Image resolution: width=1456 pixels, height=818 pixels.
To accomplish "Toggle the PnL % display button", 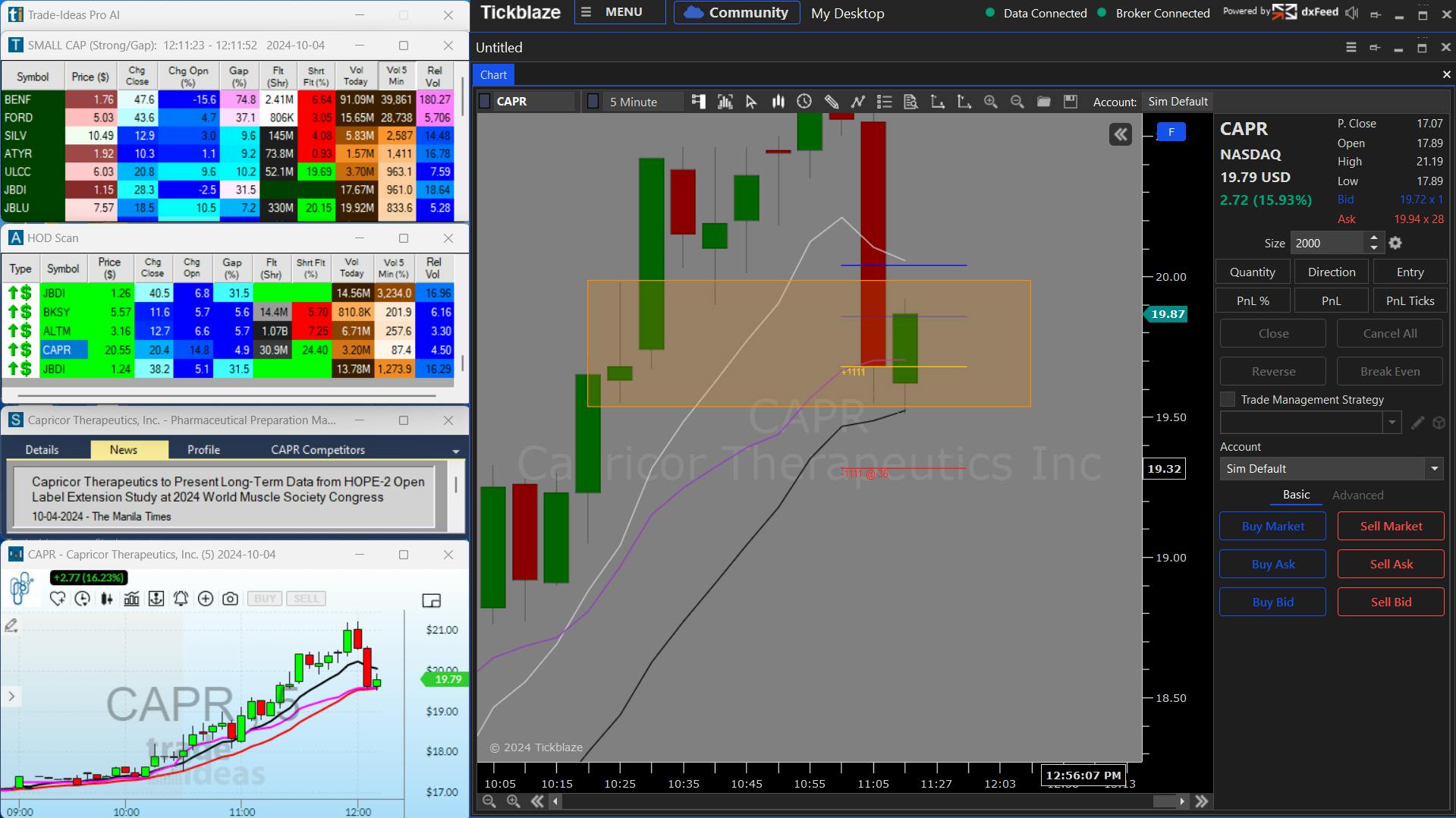I will pos(1253,300).
